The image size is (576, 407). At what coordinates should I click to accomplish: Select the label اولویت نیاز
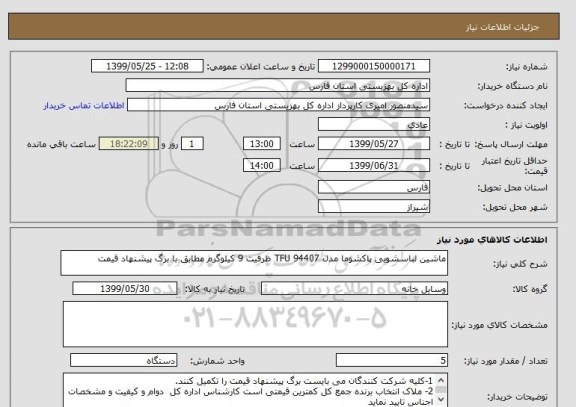(x=526, y=125)
